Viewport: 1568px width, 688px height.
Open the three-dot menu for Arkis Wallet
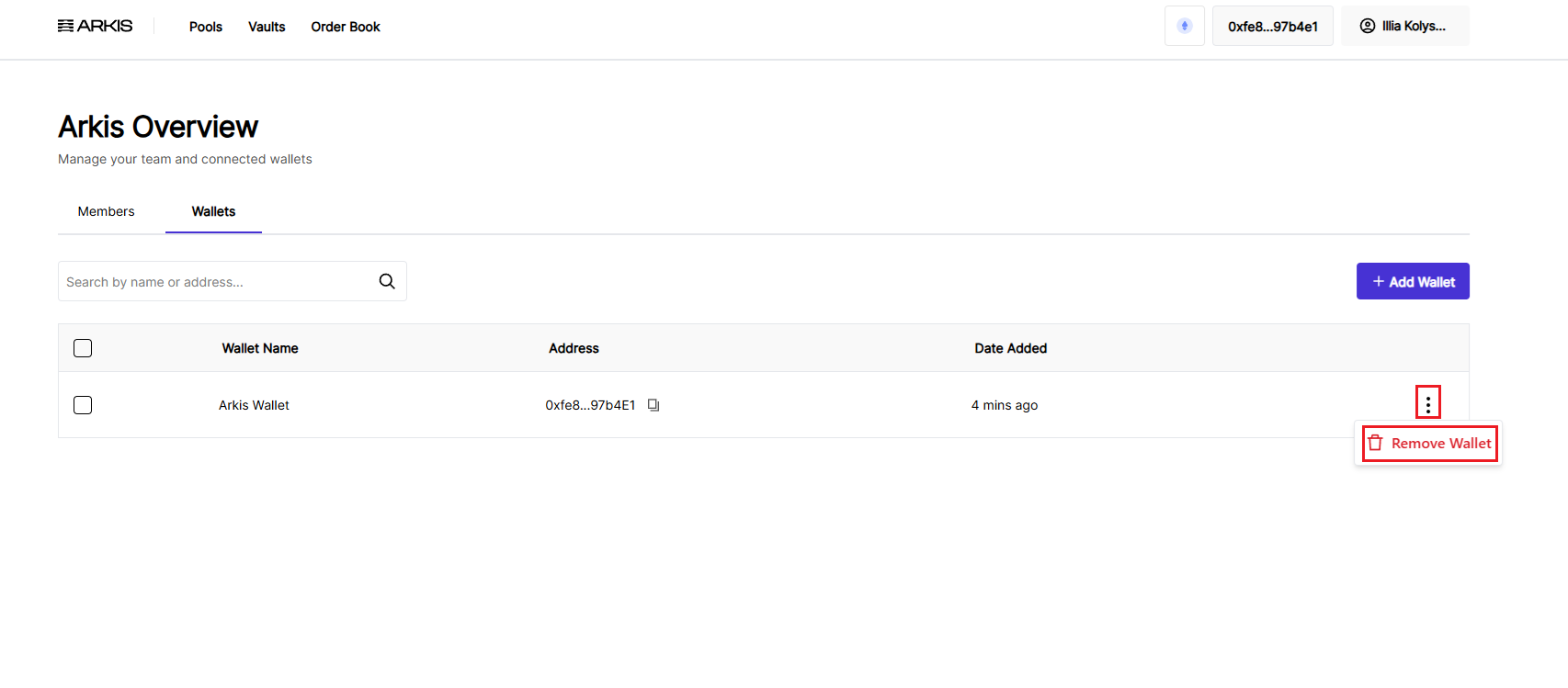pyautogui.click(x=1427, y=403)
